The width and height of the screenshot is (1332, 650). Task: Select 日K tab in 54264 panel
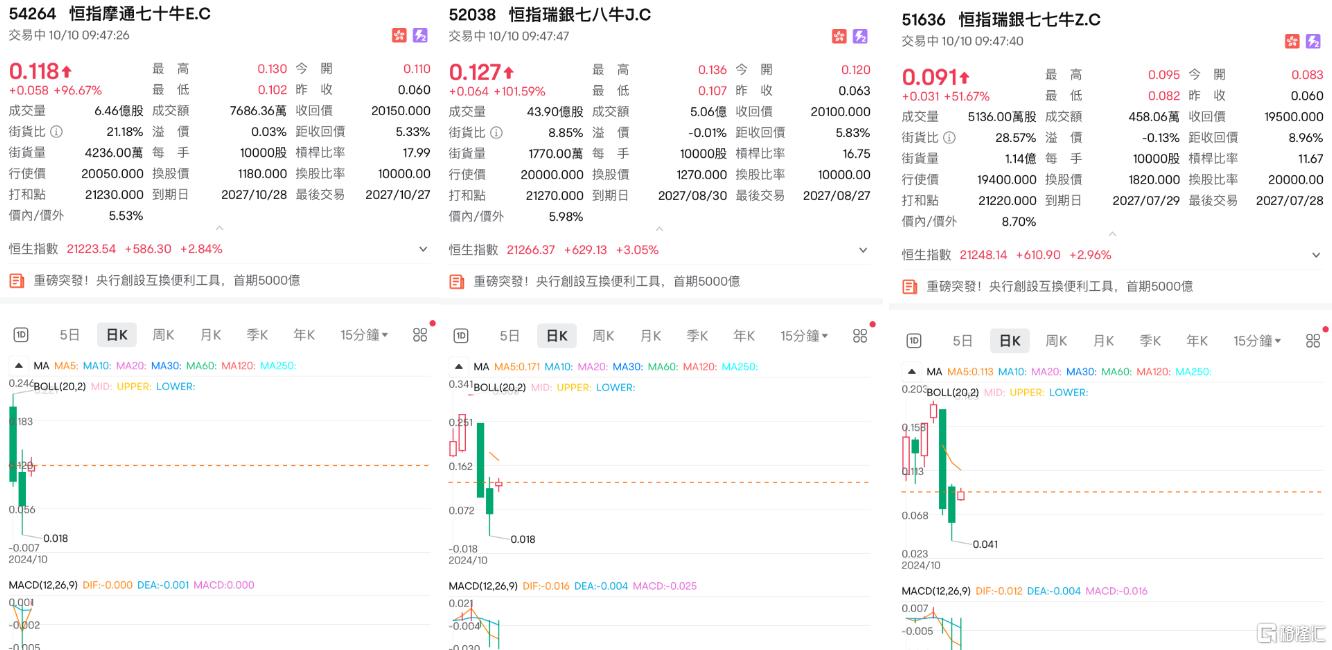(x=116, y=335)
